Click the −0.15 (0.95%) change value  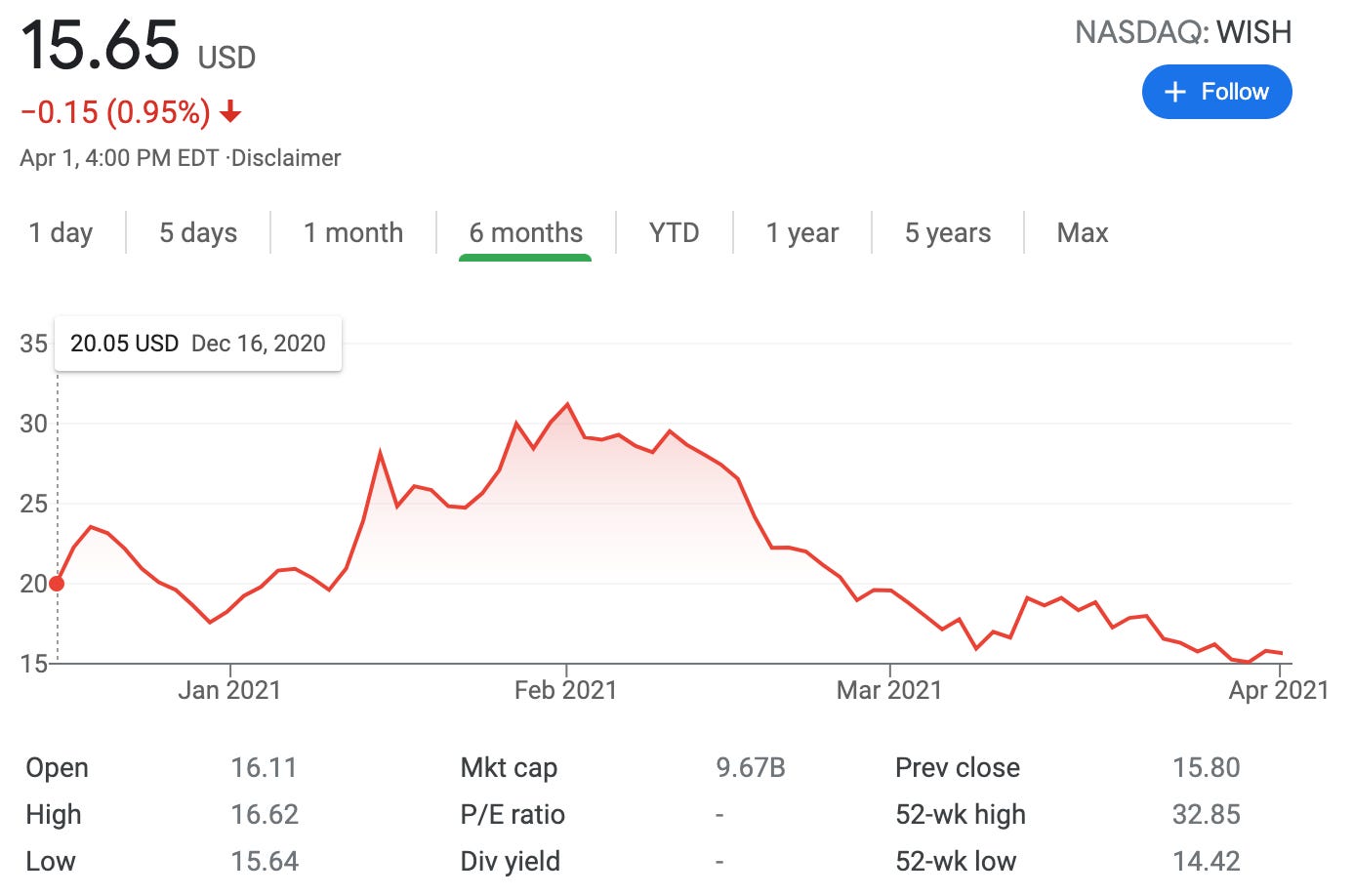[x=115, y=112]
